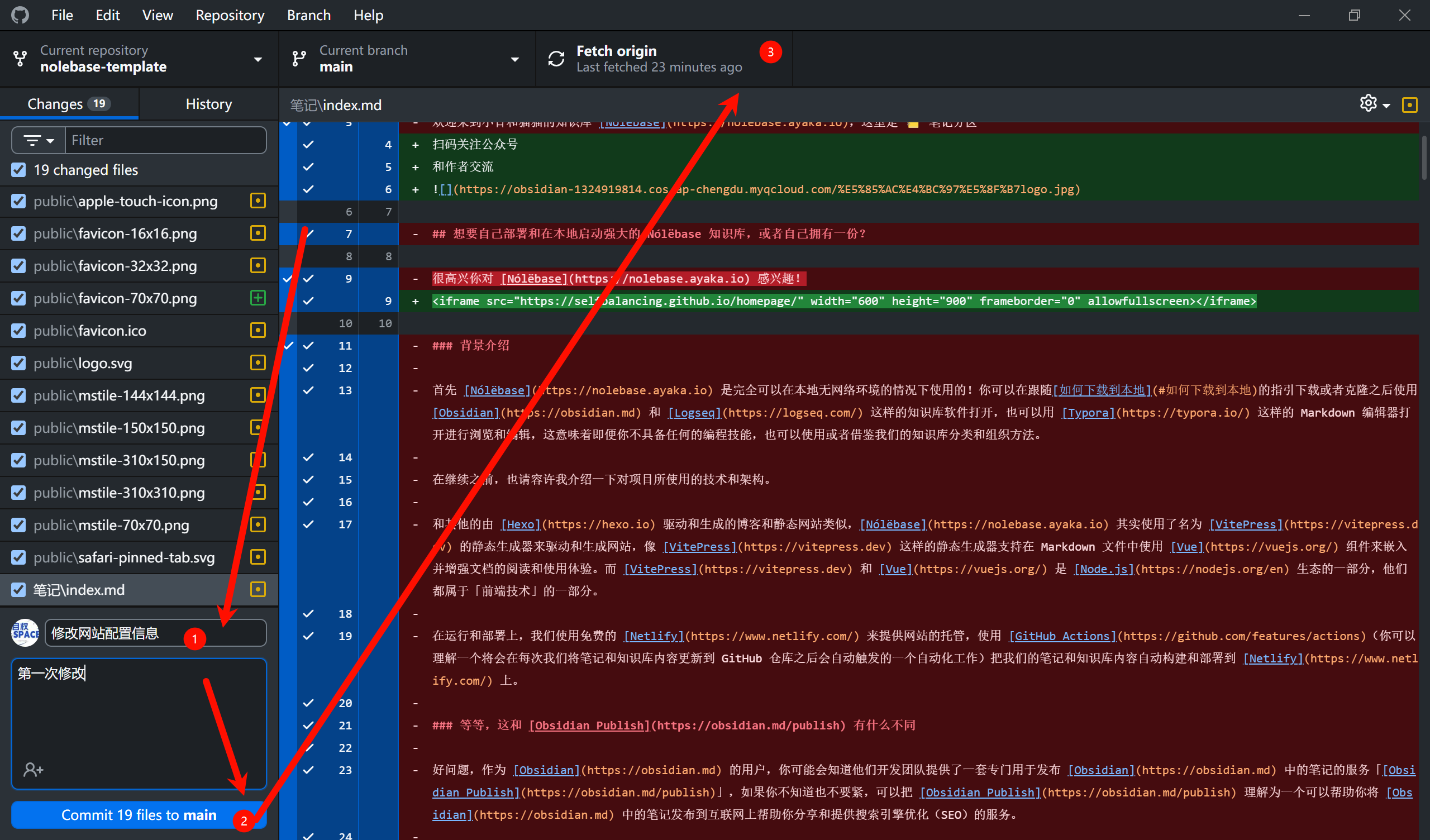This screenshot has width=1430, height=840.
Task: Click modified icon for favicon-32x32.png
Action: point(258,266)
